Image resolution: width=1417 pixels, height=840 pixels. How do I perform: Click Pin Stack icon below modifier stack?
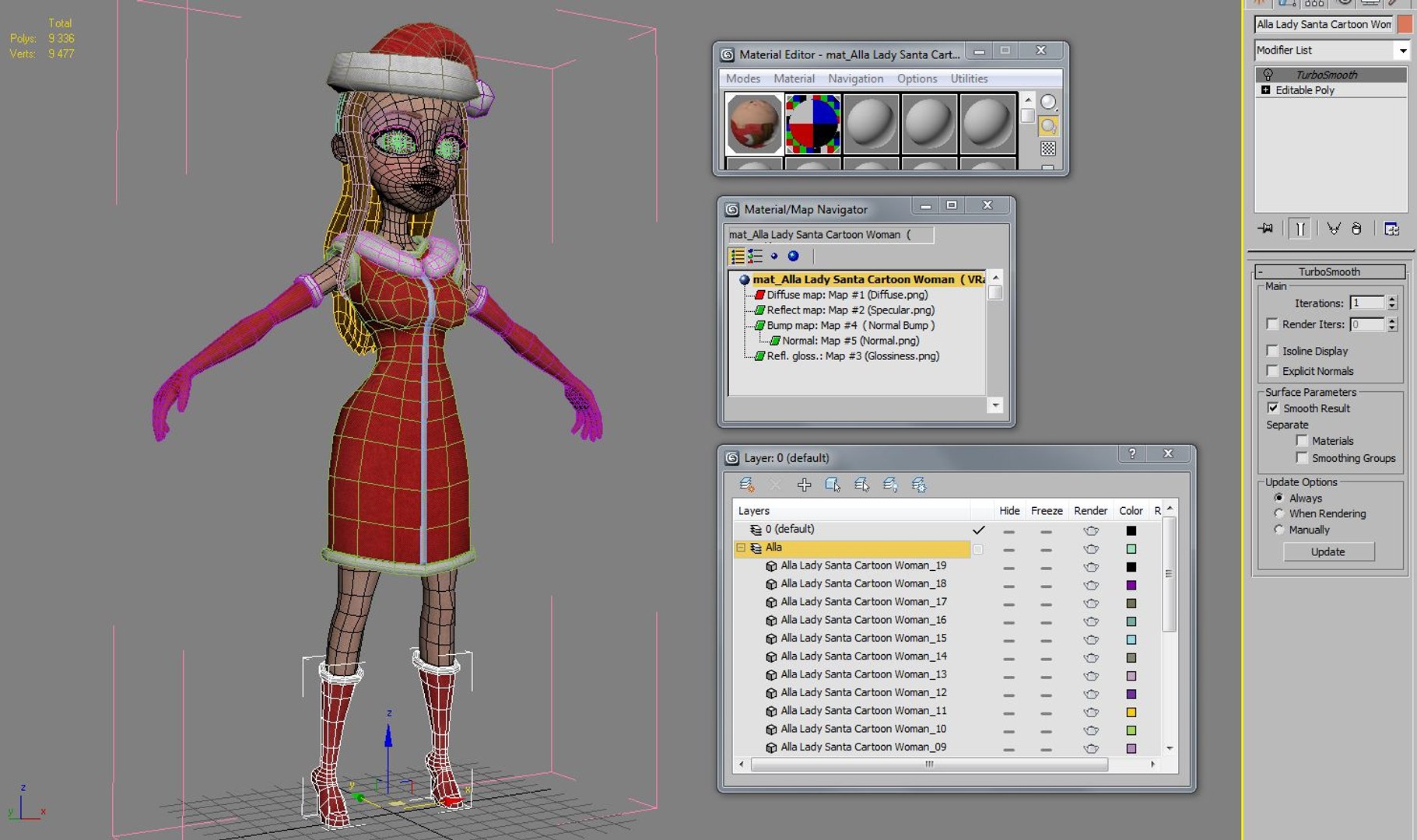click(x=1265, y=229)
